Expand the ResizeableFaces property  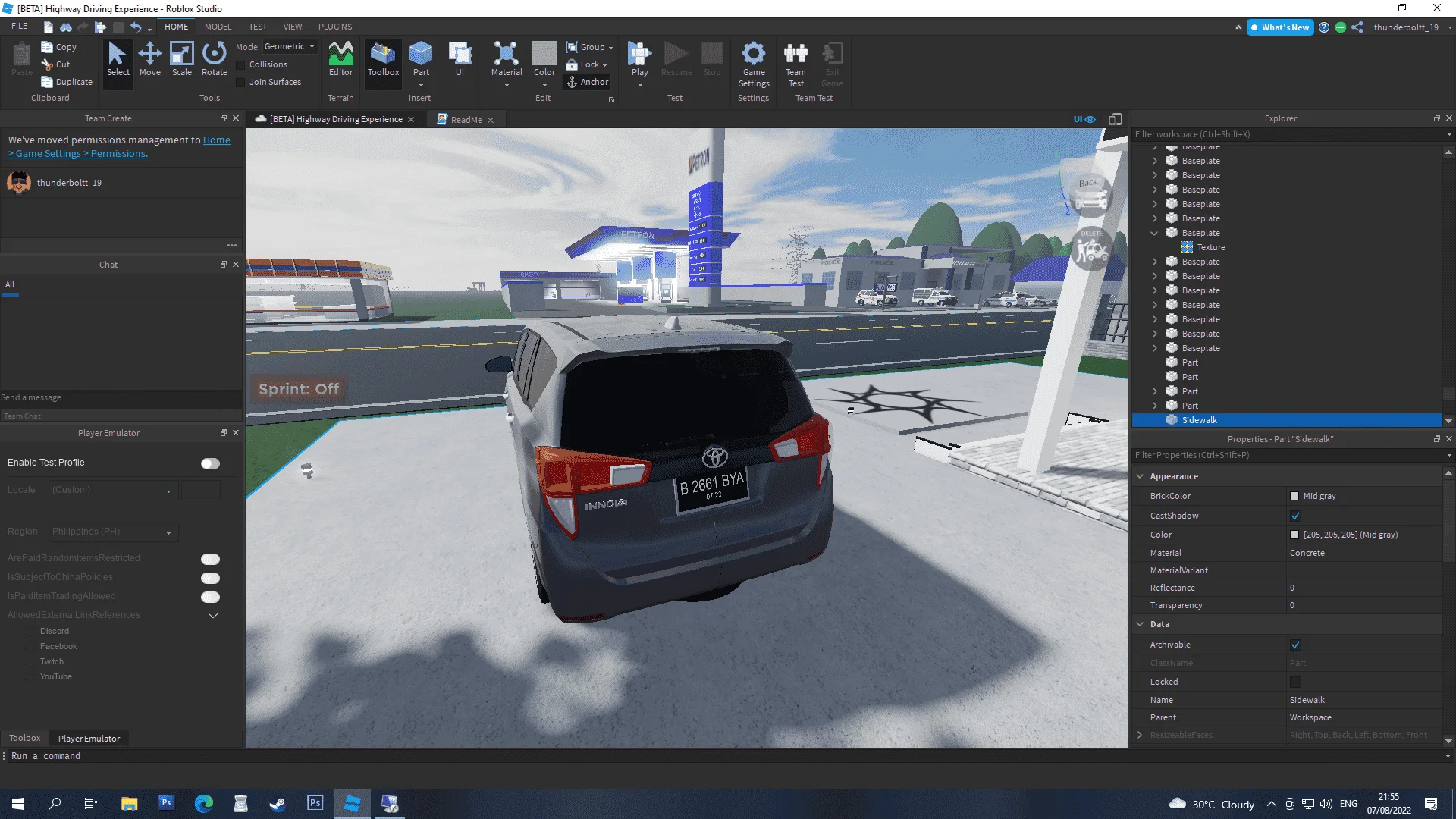(x=1140, y=735)
